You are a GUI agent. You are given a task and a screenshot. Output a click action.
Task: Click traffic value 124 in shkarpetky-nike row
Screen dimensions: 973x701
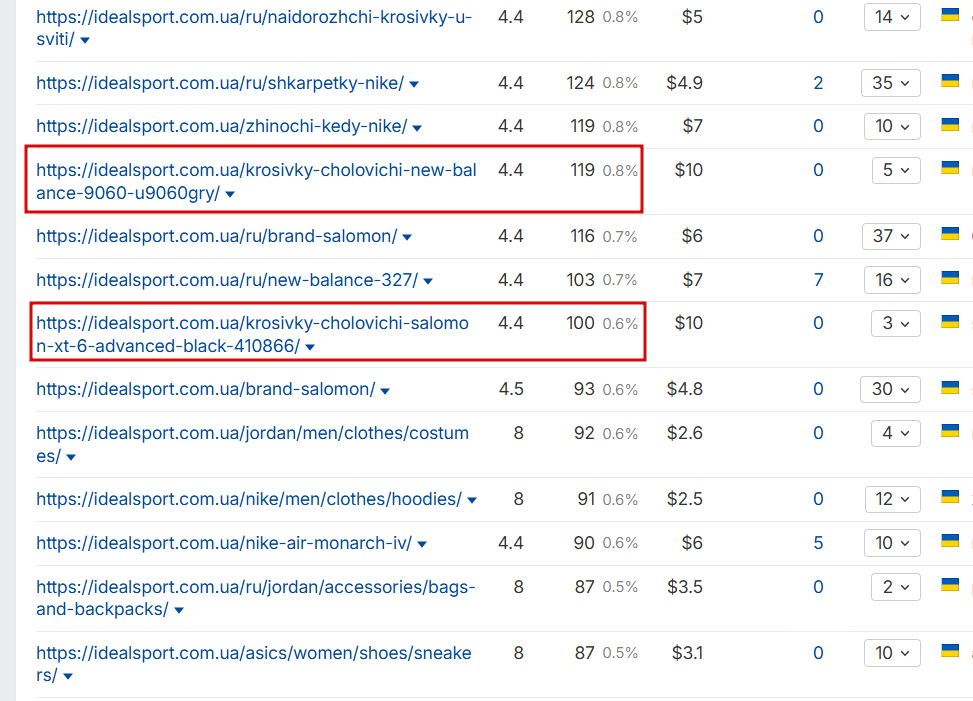(x=581, y=83)
